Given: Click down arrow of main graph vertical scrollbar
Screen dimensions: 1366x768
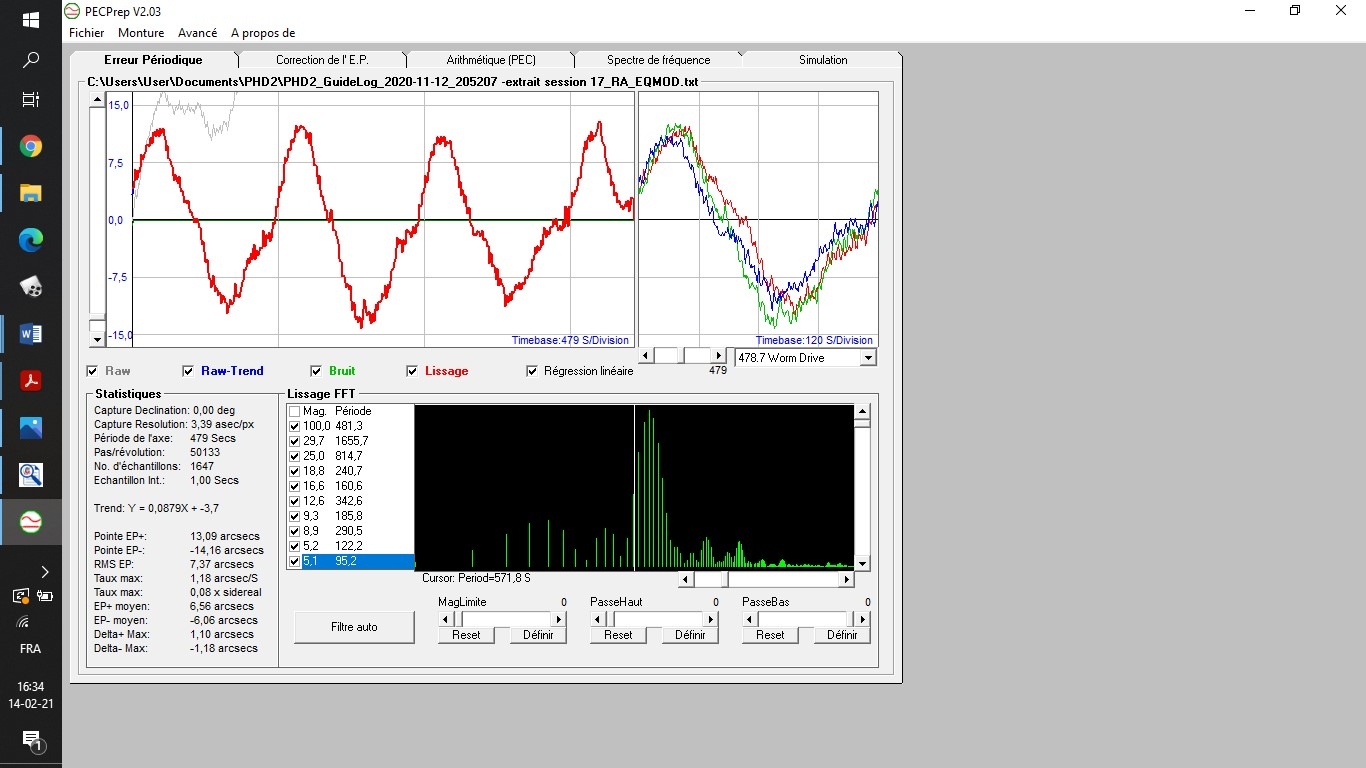Looking at the screenshot, I should [x=97, y=339].
